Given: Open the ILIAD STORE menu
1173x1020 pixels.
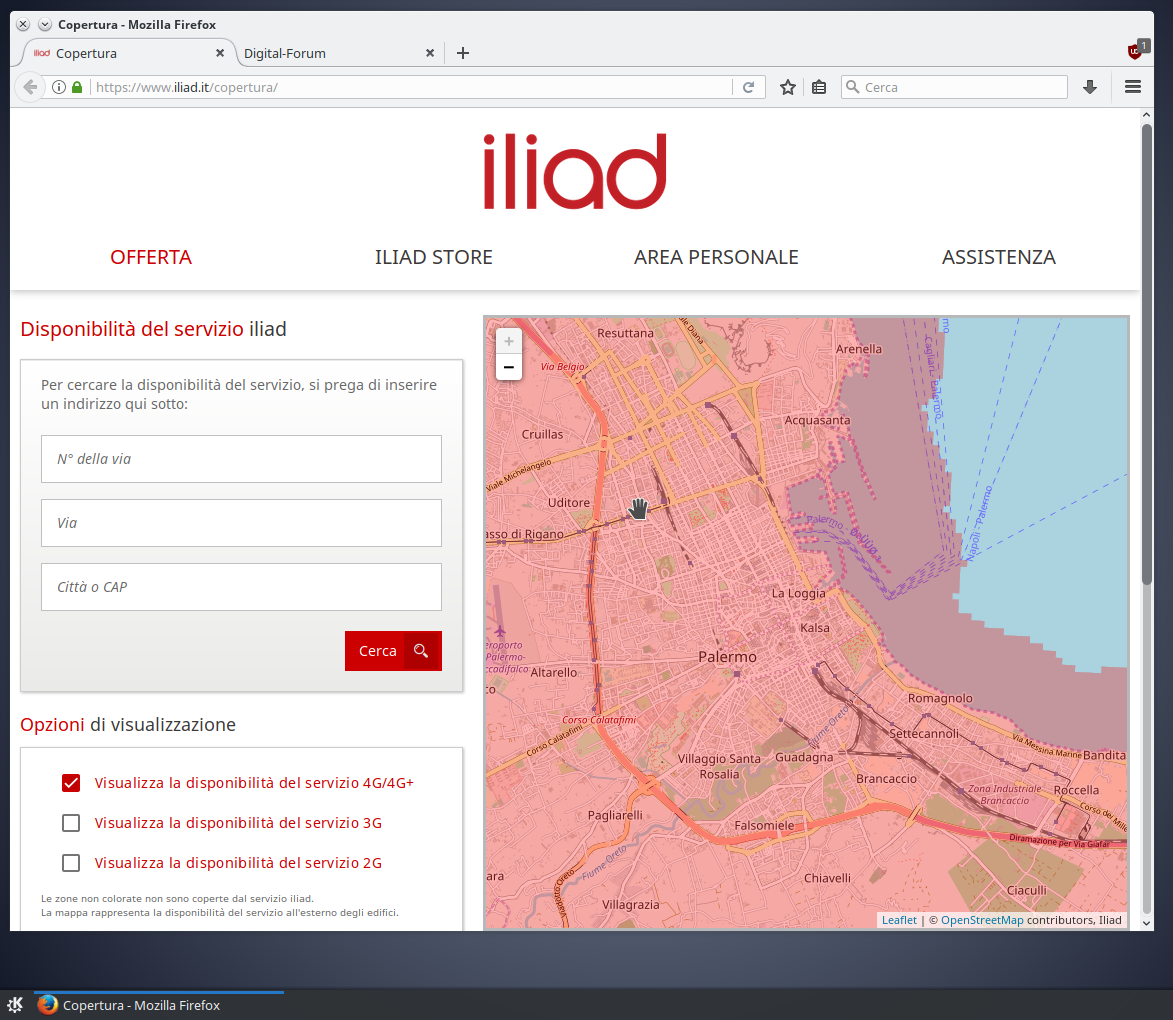Looking at the screenshot, I should [434, 257].
